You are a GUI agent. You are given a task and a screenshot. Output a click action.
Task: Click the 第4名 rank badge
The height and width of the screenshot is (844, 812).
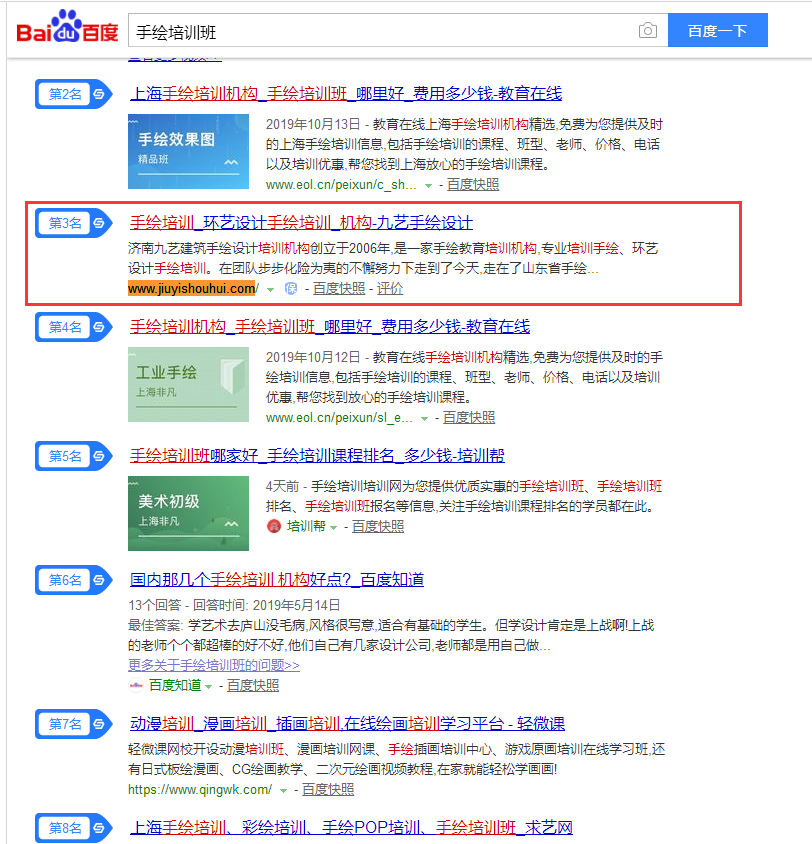(x=73, y=327)
